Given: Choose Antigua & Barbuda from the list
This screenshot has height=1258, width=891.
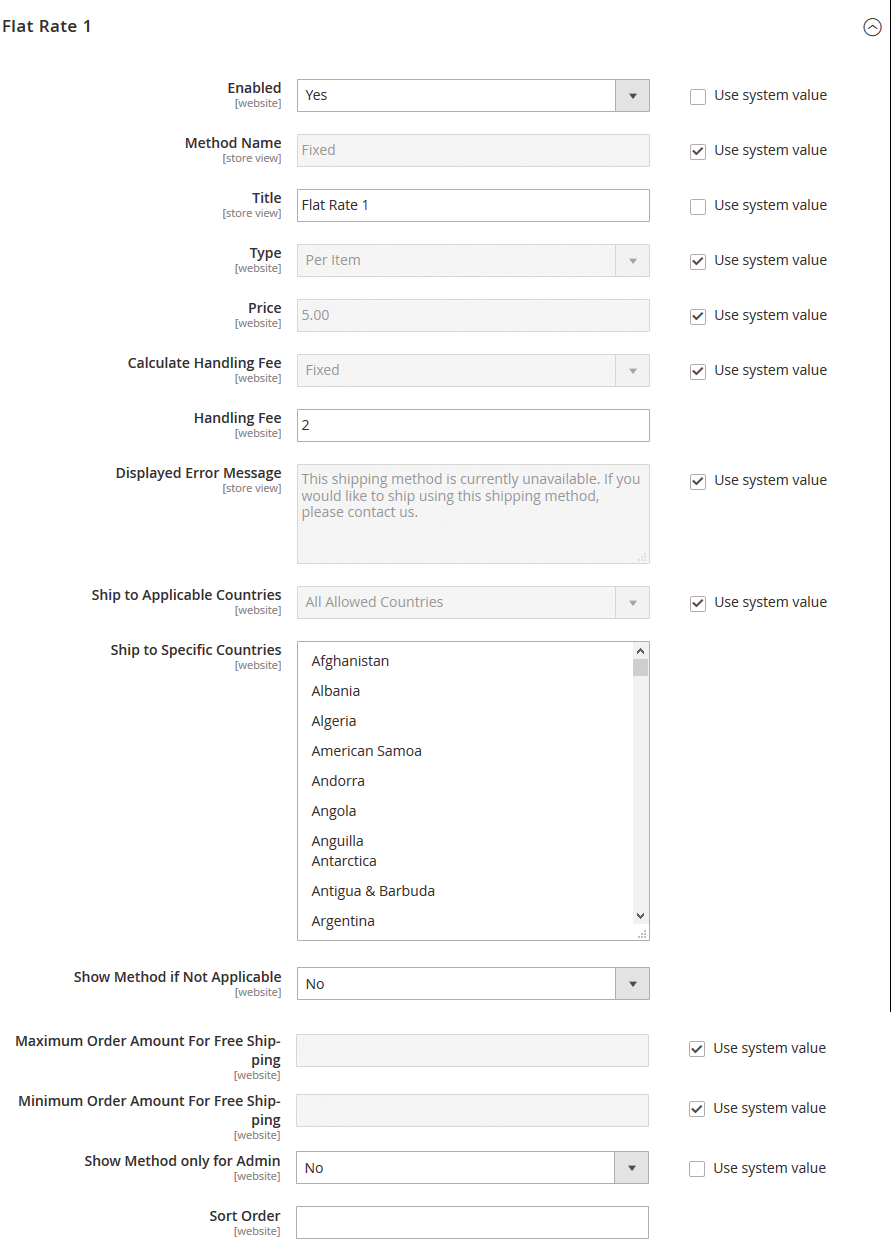Looking at the screenshot, I should tap(373, 891).
